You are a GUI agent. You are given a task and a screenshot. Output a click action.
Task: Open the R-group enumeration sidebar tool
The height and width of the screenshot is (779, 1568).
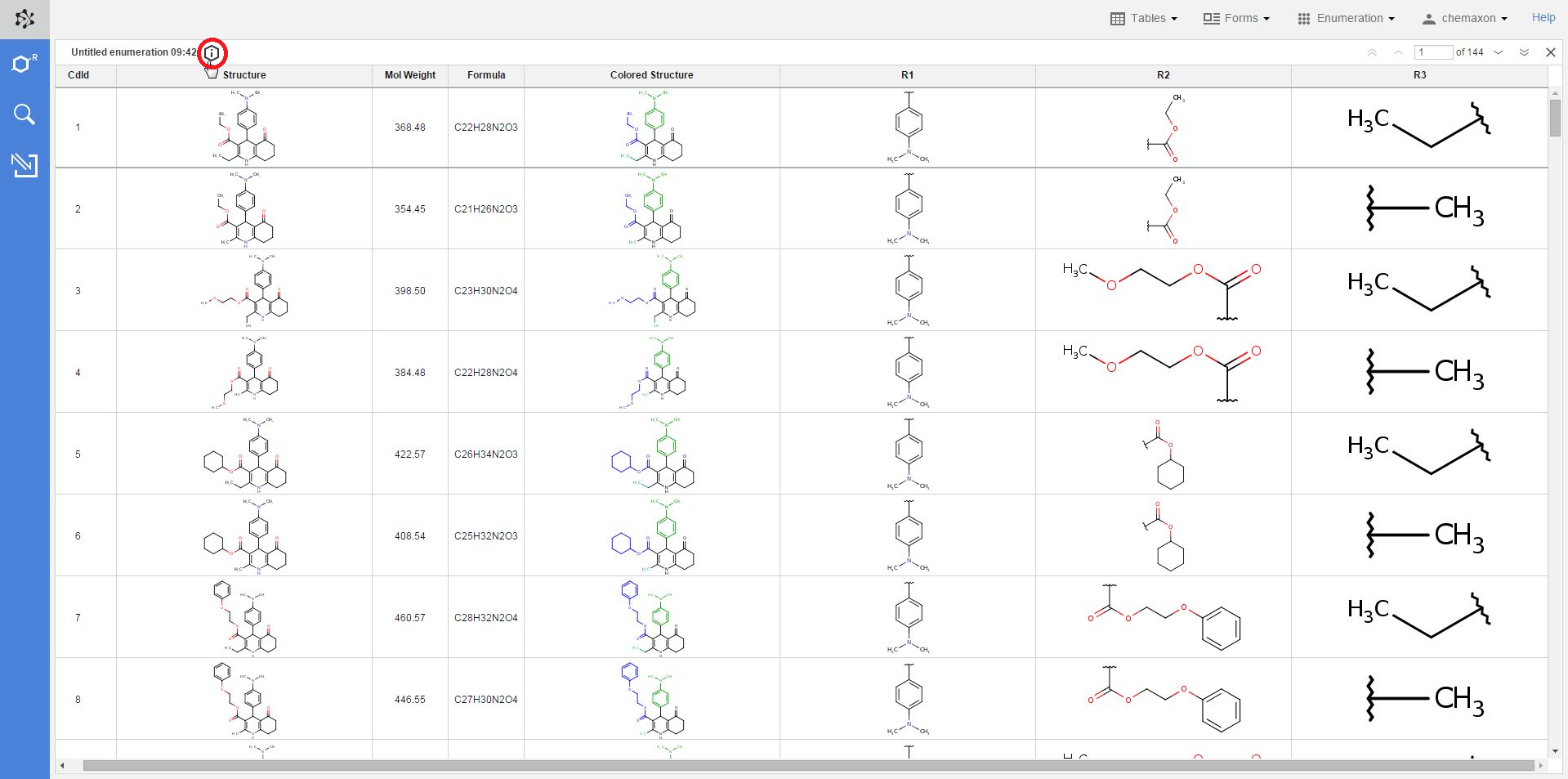tap(25, 64)
